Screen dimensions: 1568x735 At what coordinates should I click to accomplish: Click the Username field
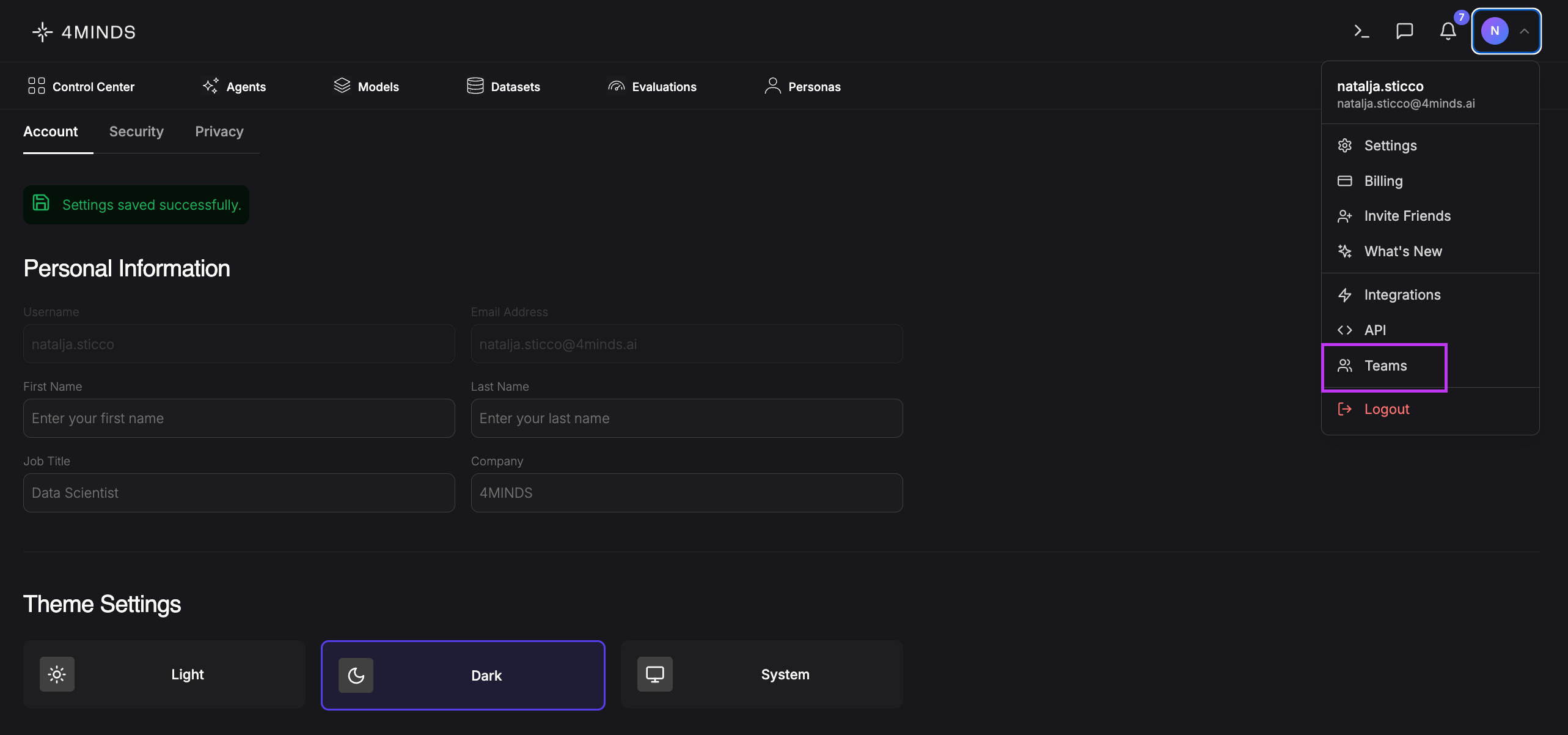239,344
